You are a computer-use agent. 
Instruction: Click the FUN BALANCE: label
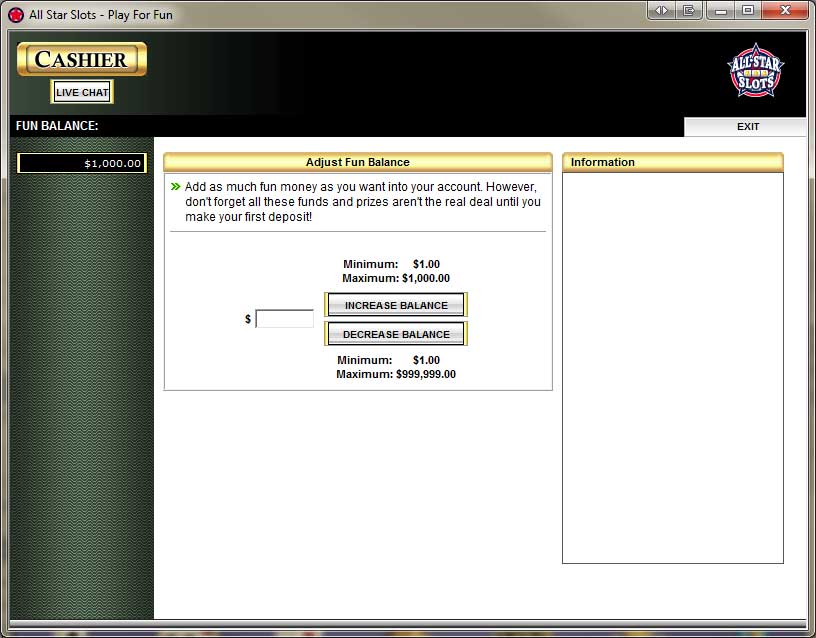57,126
